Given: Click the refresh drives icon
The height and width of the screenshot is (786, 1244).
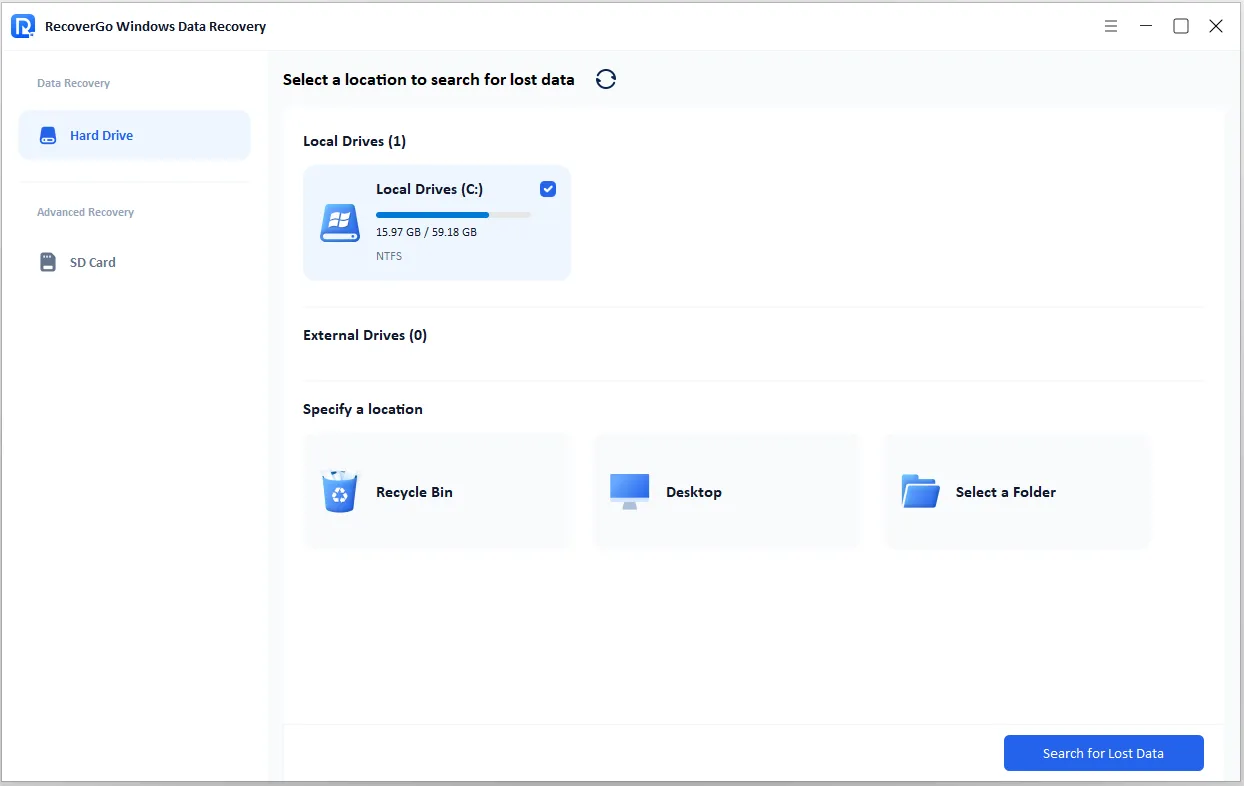Looking at the screenshot, I should (606, 80).
